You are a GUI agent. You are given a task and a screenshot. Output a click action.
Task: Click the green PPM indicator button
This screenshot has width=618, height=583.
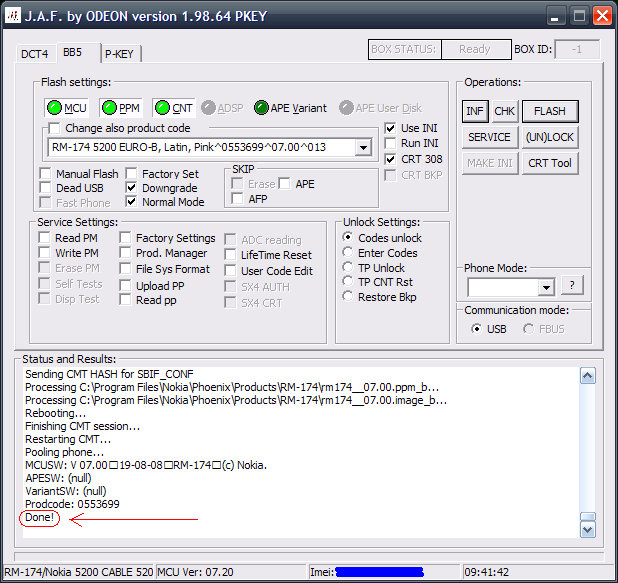[121, 108]
